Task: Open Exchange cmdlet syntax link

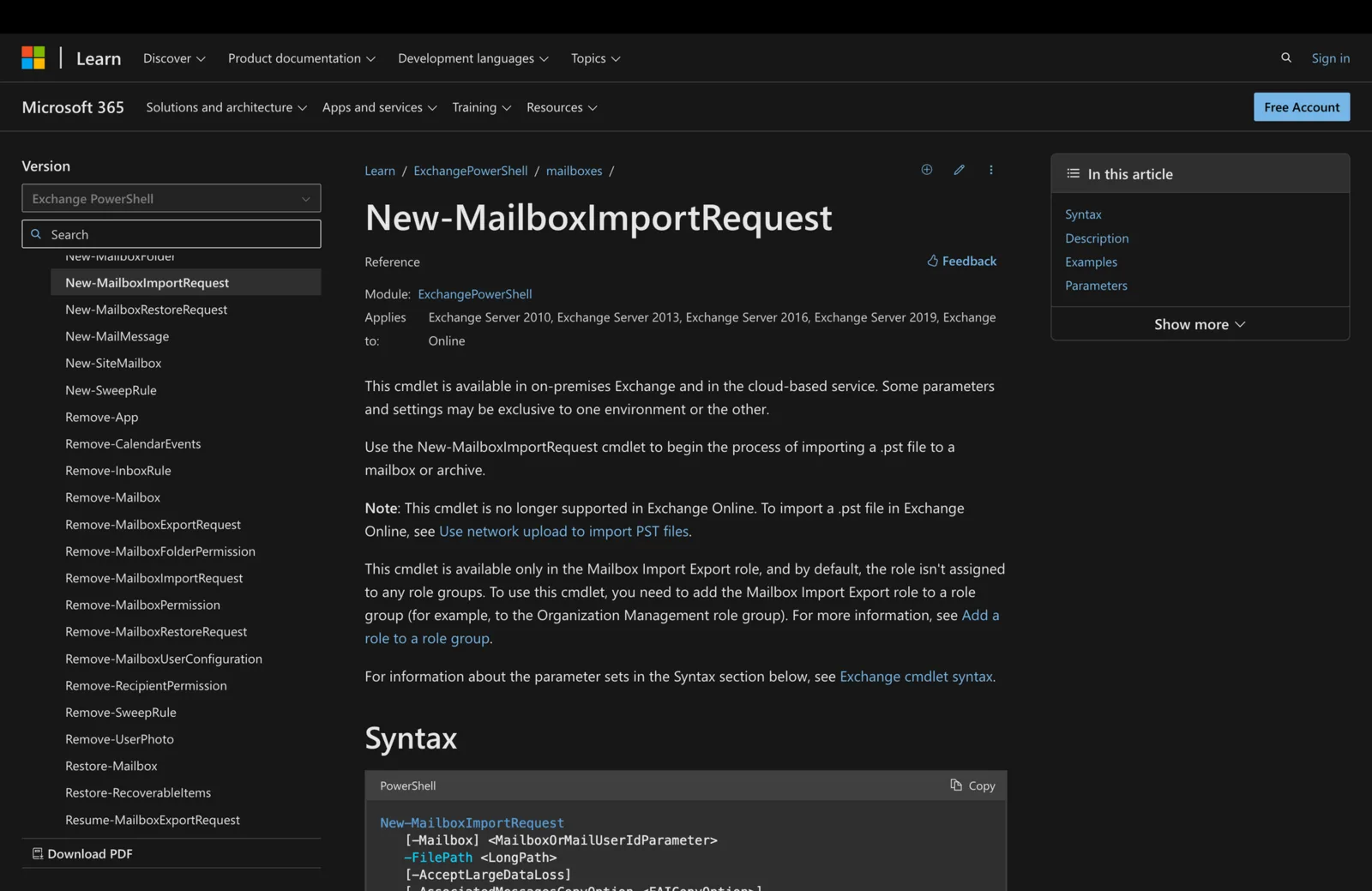Action: point(916,677)
